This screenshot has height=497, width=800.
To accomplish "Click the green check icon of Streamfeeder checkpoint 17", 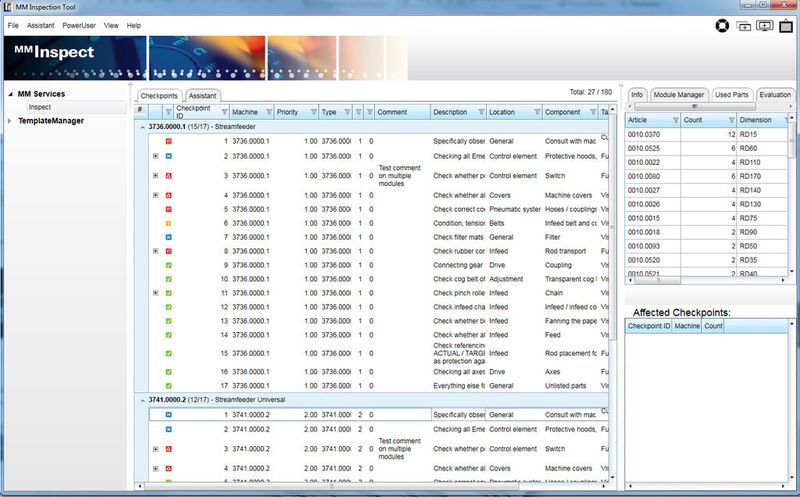I will click(169, 386).
